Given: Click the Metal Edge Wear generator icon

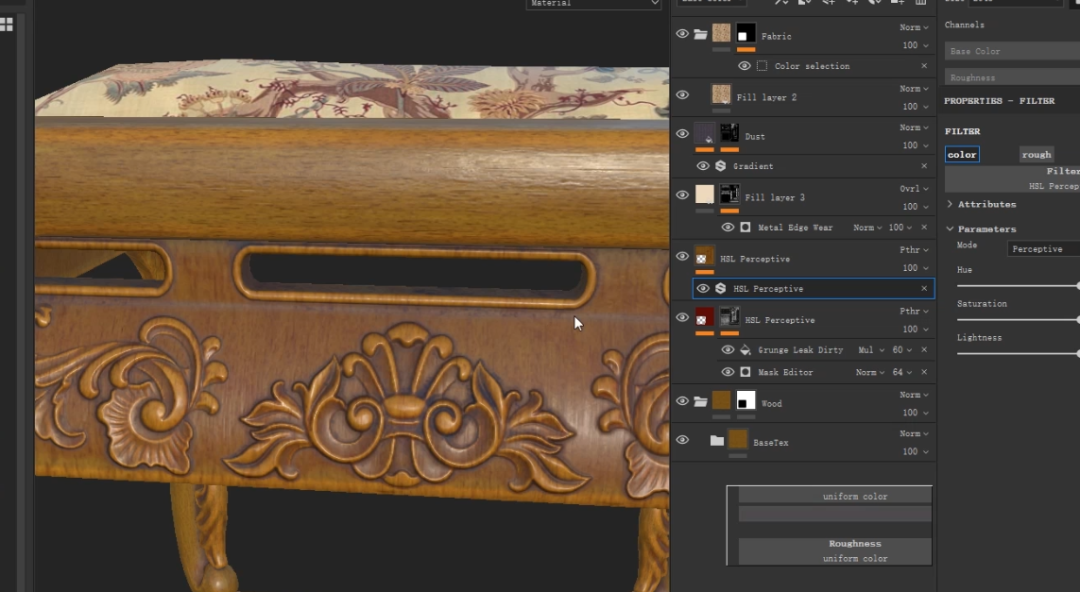Looking at the screenshot, I should click(745, 228).
